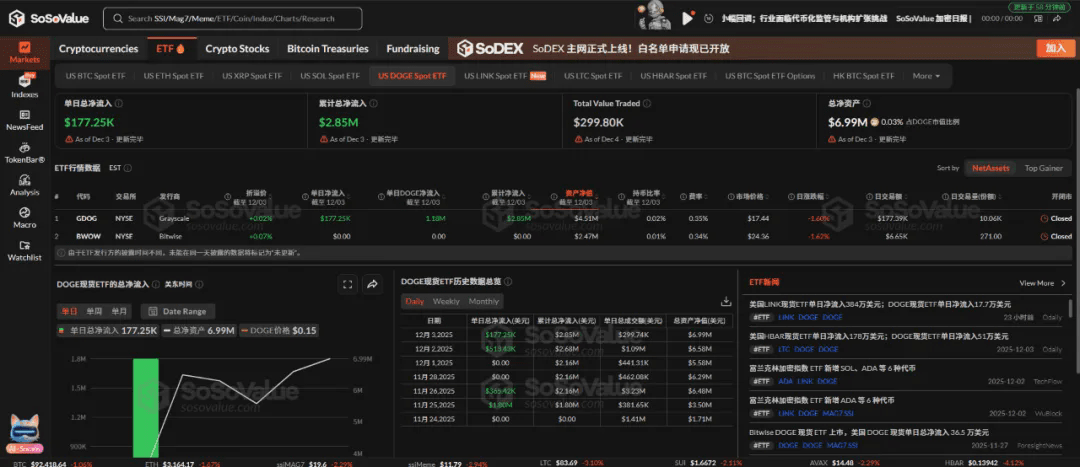Click the DOGE coin icon beside $6.99M
Viewport: 1080px width, 467px height.
click(874, 122)
